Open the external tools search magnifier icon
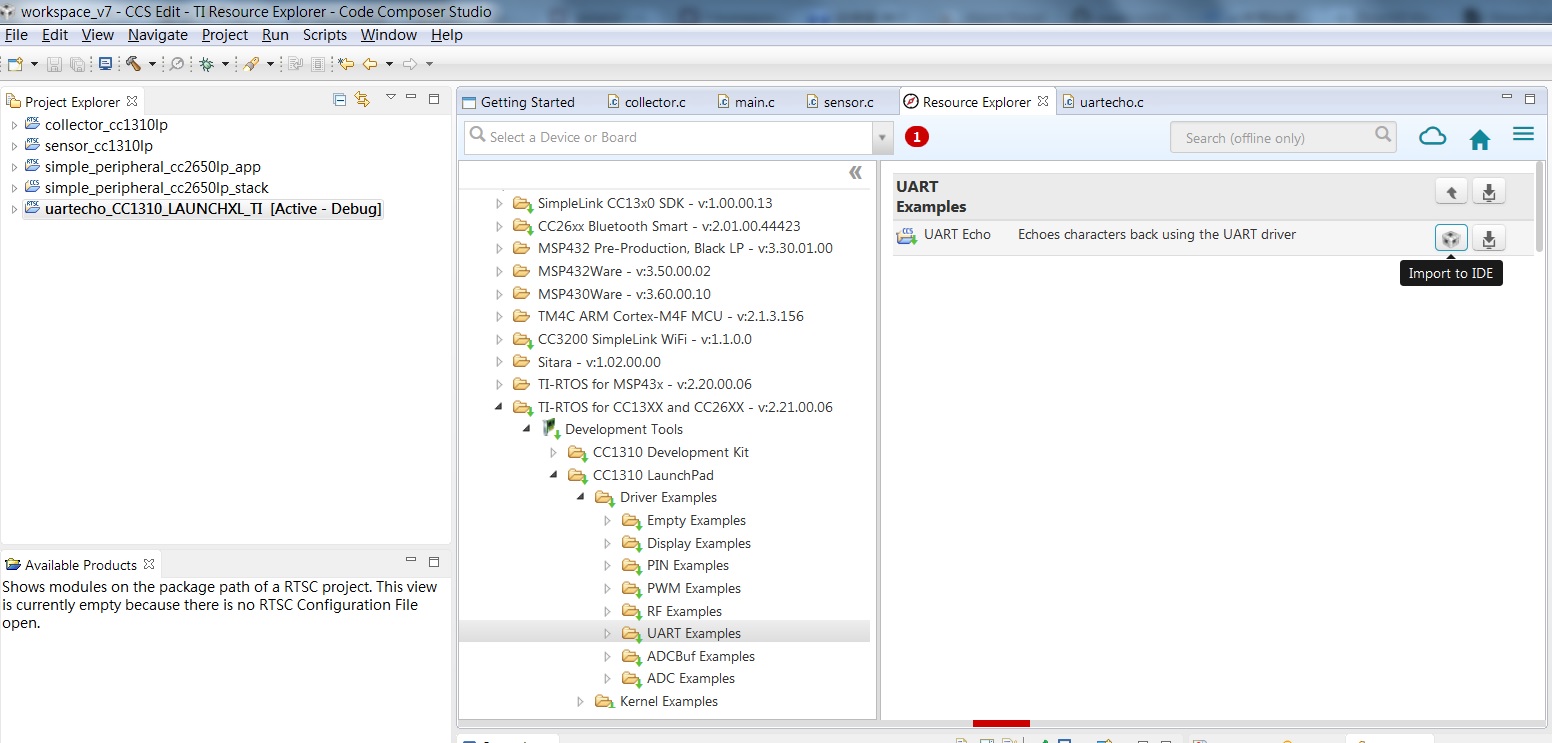The height and width of the screenshot is (743, 1552). tap(176, 63)
